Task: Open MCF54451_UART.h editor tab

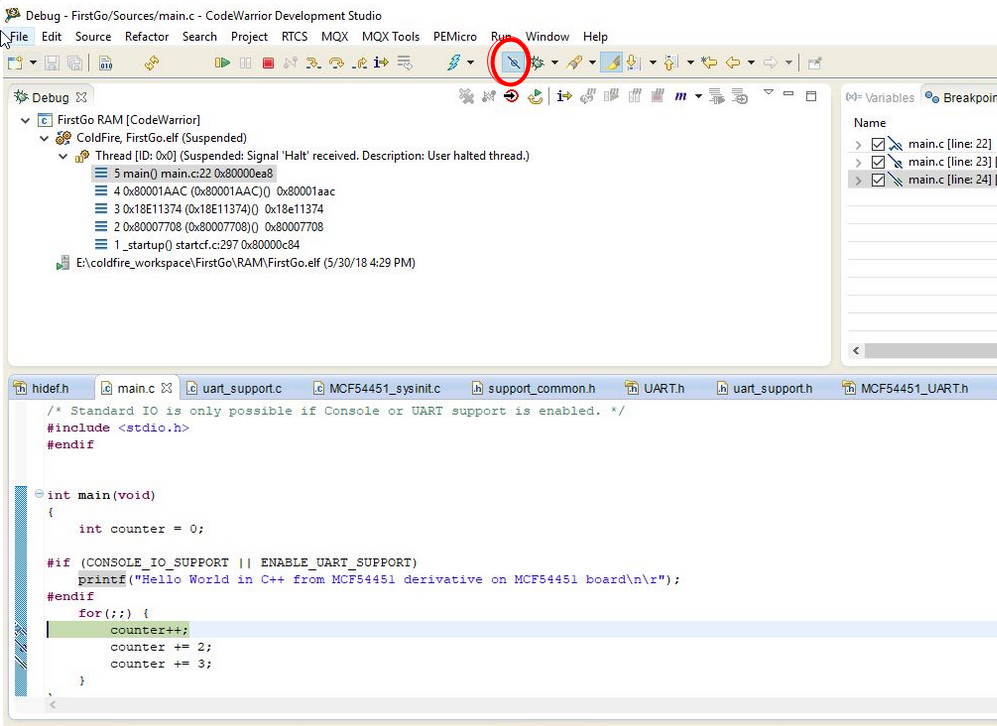Action: point(905,388)
